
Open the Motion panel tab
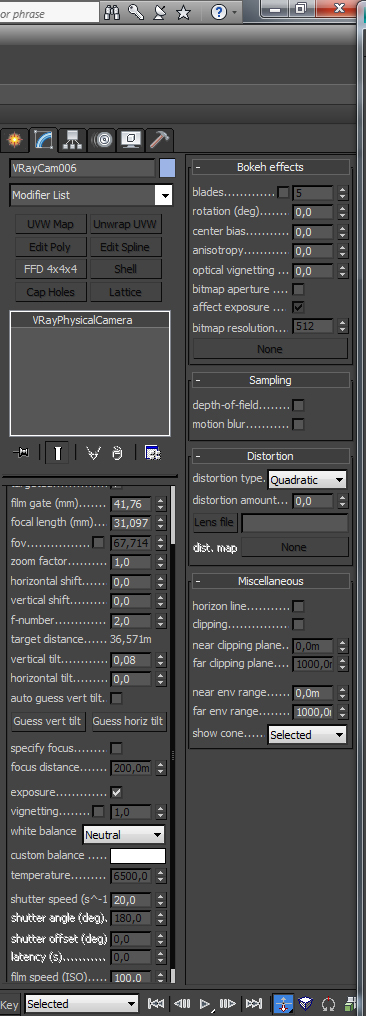tap(102, 139)
